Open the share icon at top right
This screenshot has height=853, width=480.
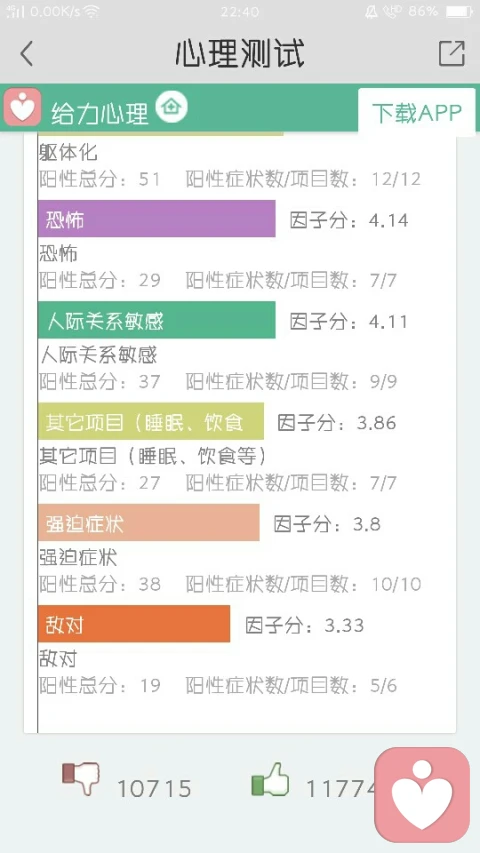click(452, 53)
